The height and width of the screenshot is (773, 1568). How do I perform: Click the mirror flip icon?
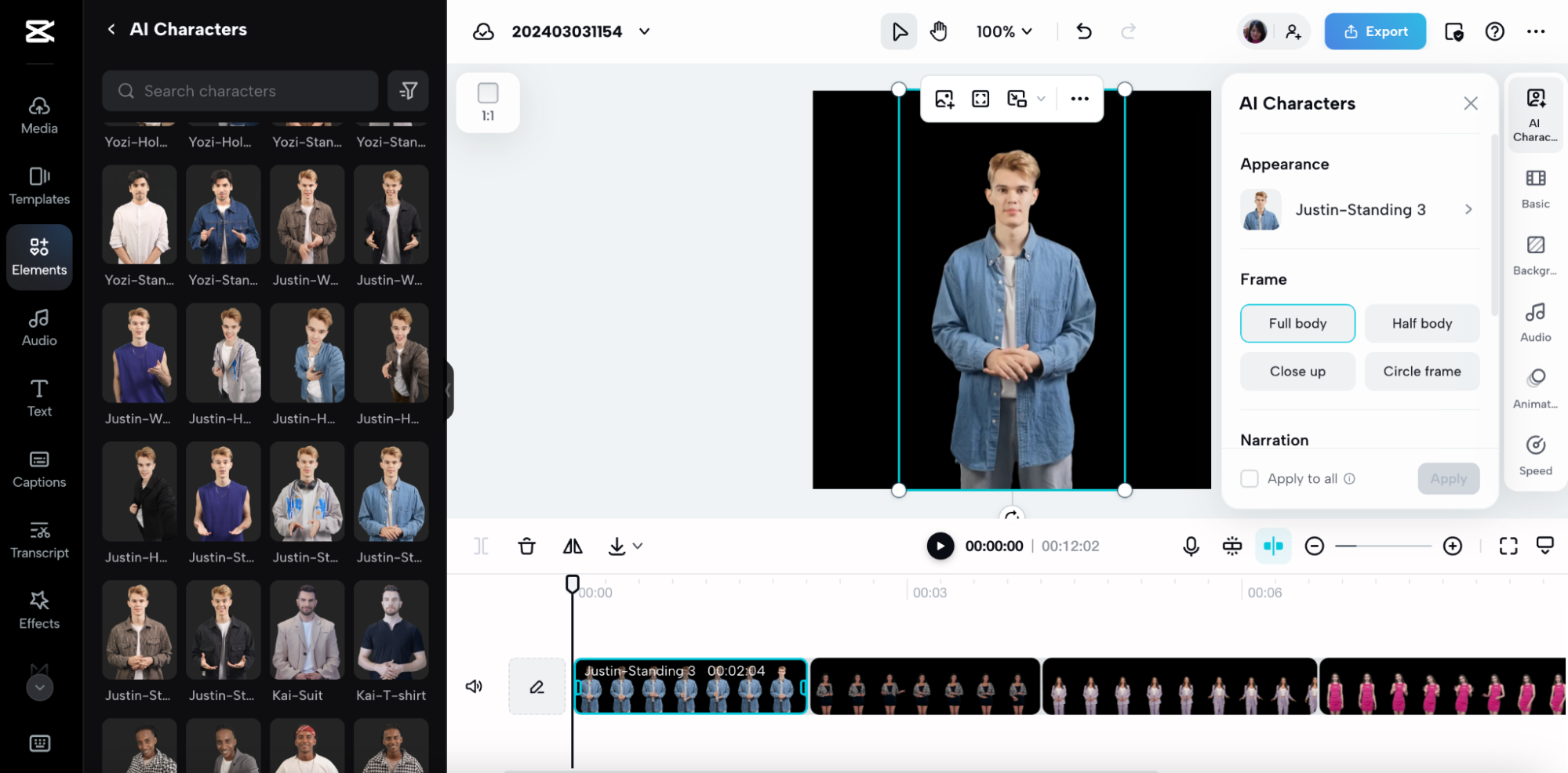[573, 546]
